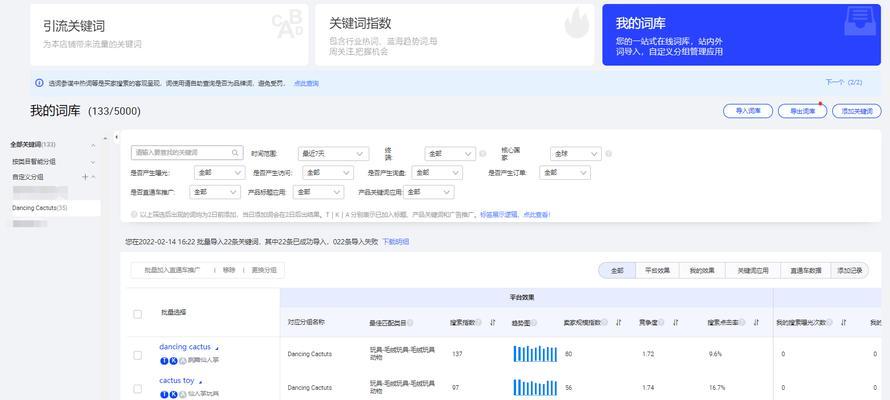
Task: Click help icon beside 搜索指数 header
Action: coord(478,322)
